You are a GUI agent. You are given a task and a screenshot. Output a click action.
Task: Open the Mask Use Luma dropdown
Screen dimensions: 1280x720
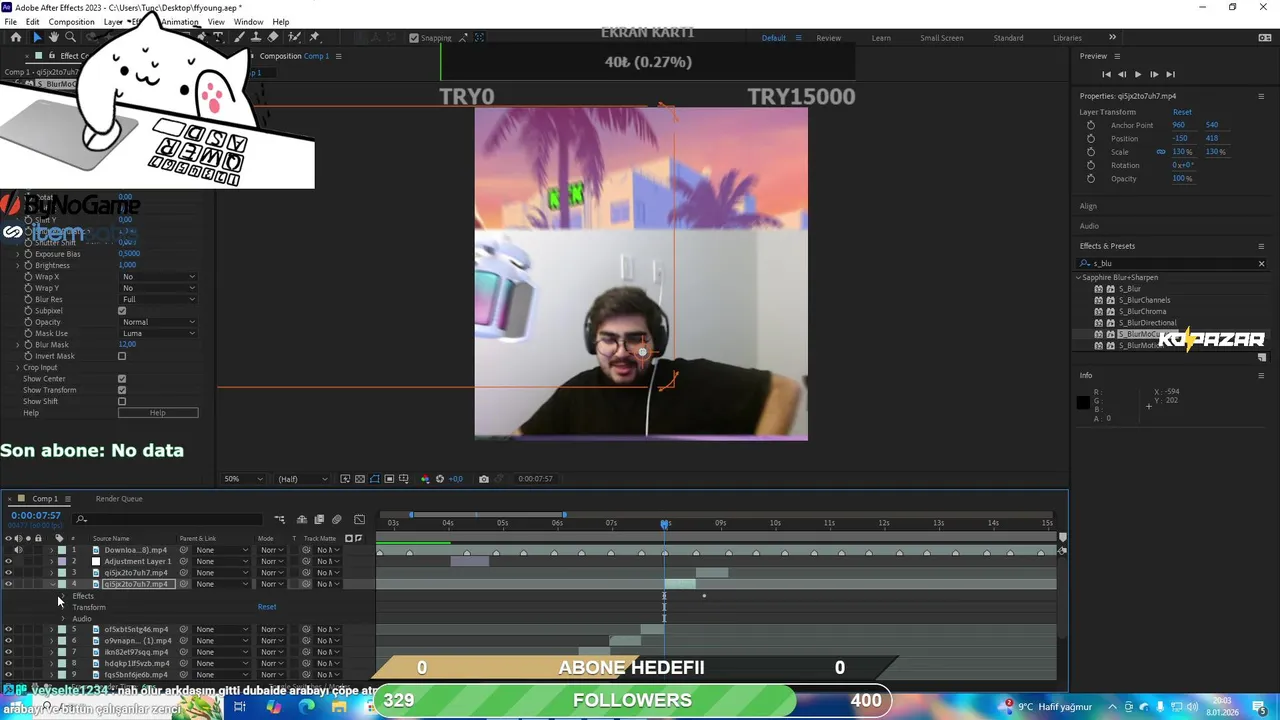coord(158,333)
